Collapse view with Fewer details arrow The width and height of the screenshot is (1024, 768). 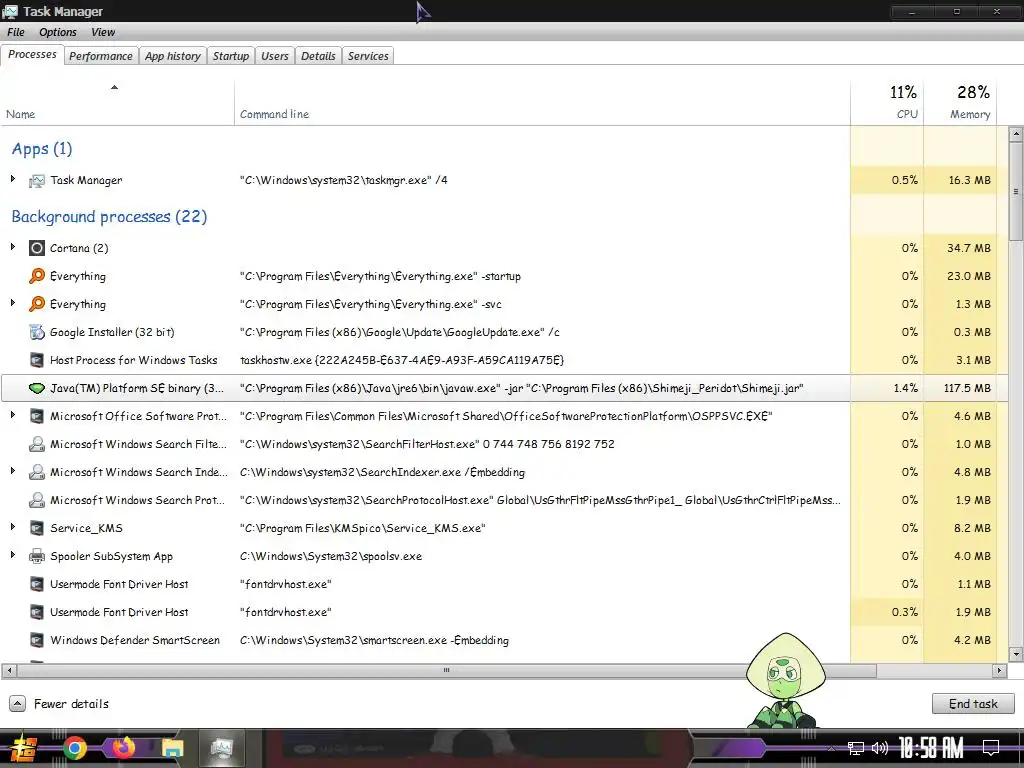[x=18, y=703]
